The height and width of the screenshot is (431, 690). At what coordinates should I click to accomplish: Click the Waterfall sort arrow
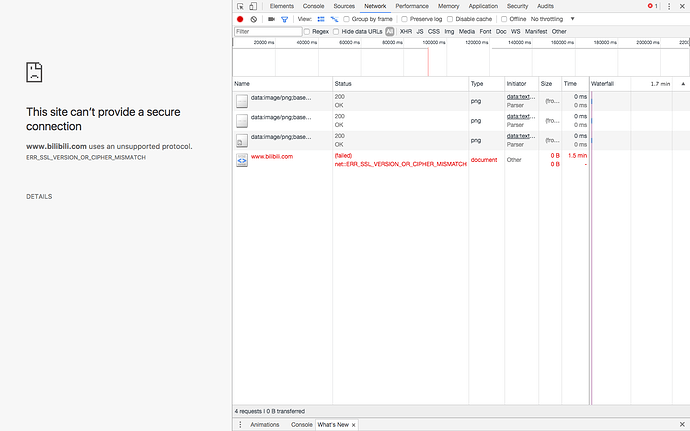coord(683,84)
